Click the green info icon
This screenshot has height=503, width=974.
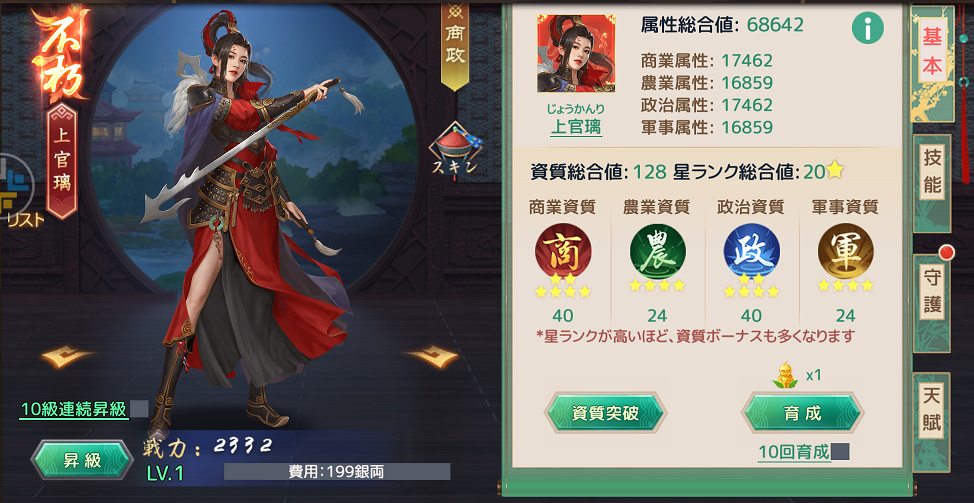click(x=868, y=28)
